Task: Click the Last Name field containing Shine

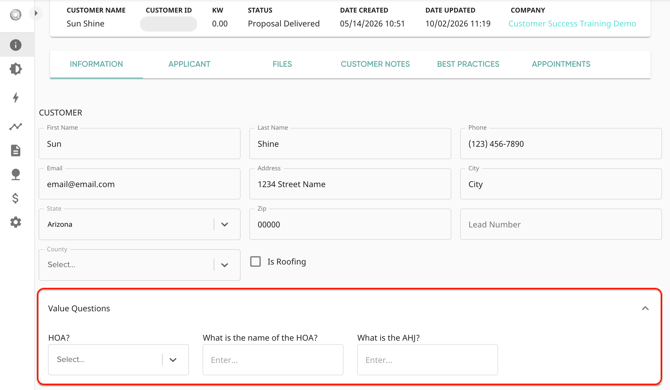Action: [350, 144]
